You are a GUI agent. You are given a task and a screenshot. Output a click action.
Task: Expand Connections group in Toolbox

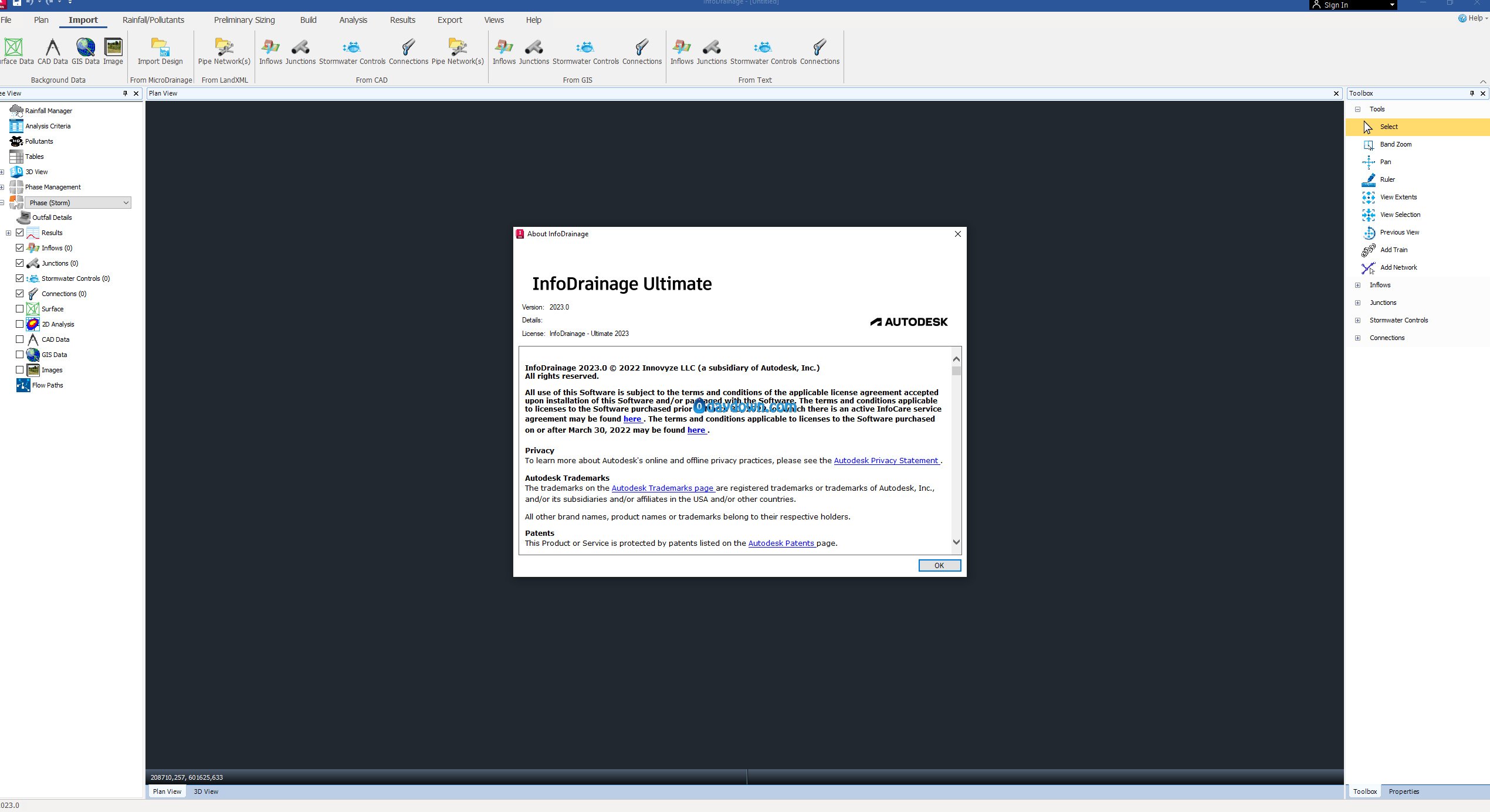[x=1357, y=338]
